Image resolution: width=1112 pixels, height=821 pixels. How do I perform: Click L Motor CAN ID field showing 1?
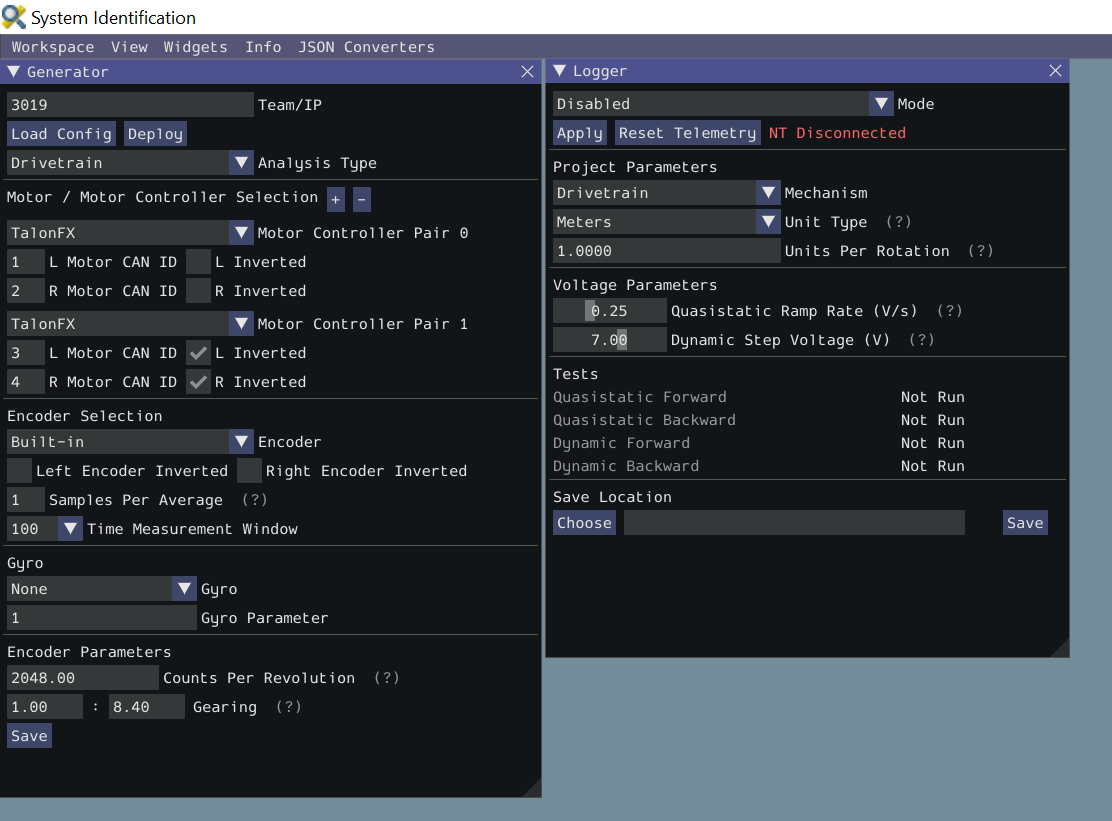(x=26, y=262)
